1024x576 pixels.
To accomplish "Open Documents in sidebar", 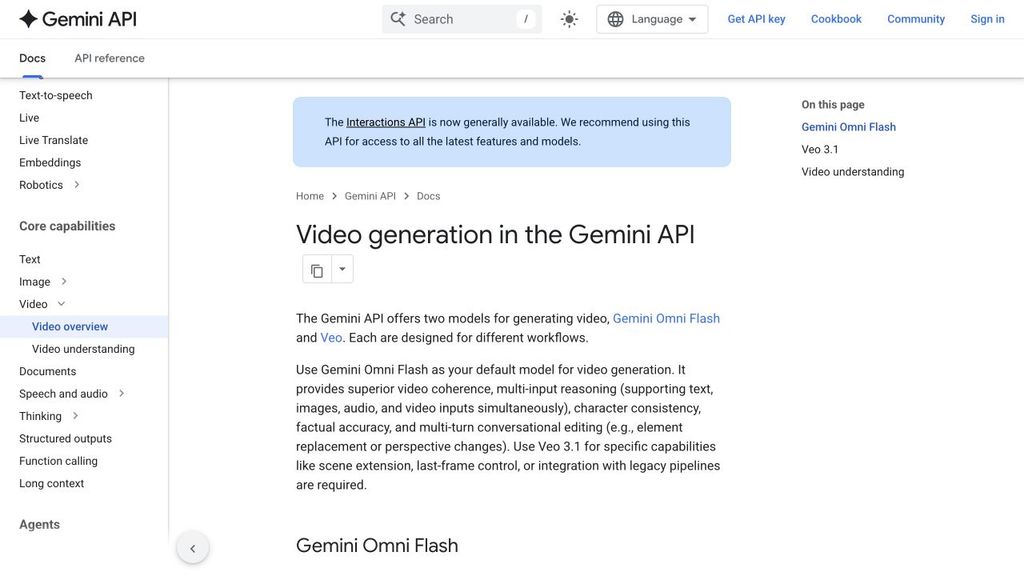I will click(x=47, y=371).
